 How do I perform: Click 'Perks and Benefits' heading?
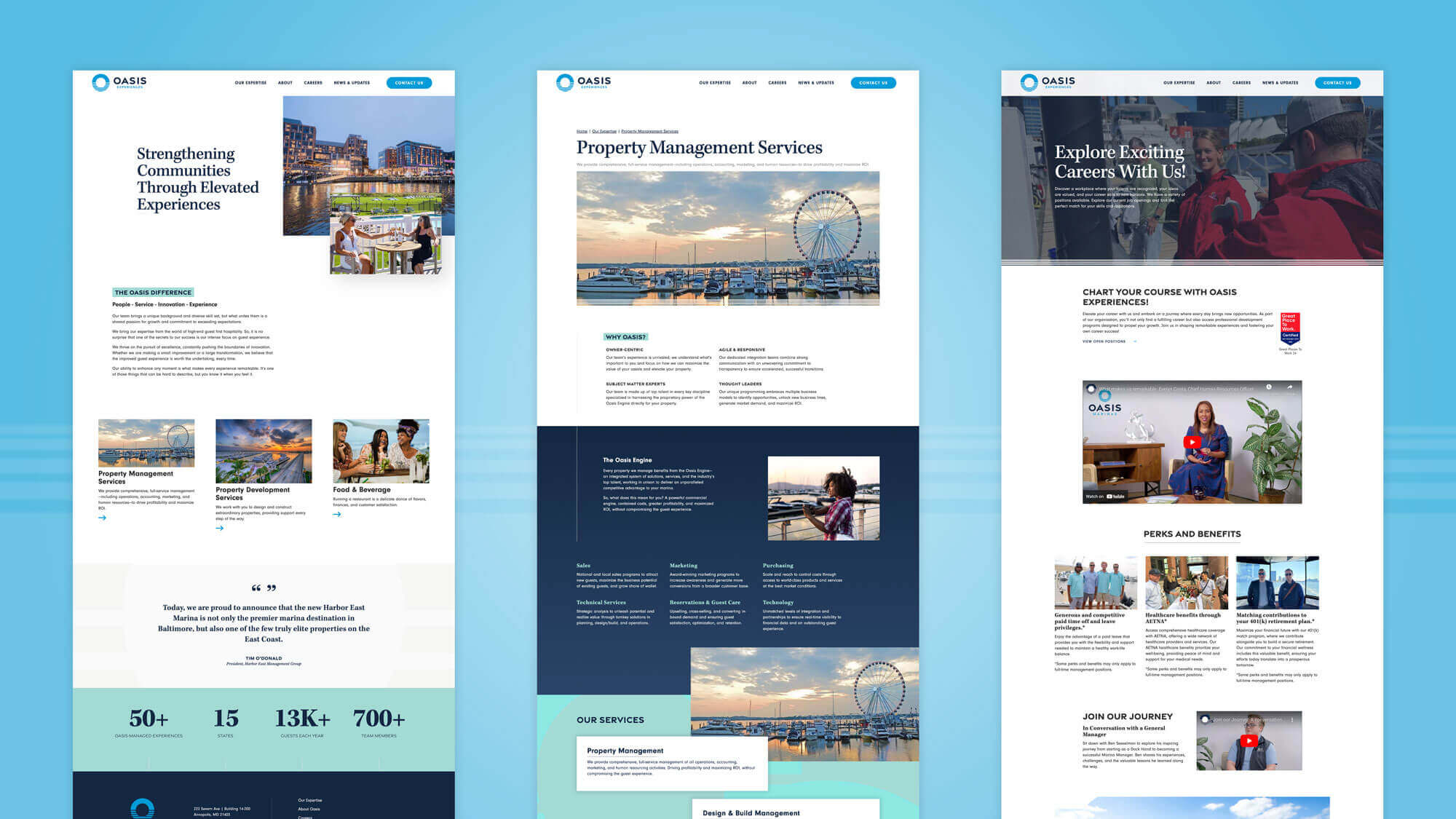(1192, 534)
